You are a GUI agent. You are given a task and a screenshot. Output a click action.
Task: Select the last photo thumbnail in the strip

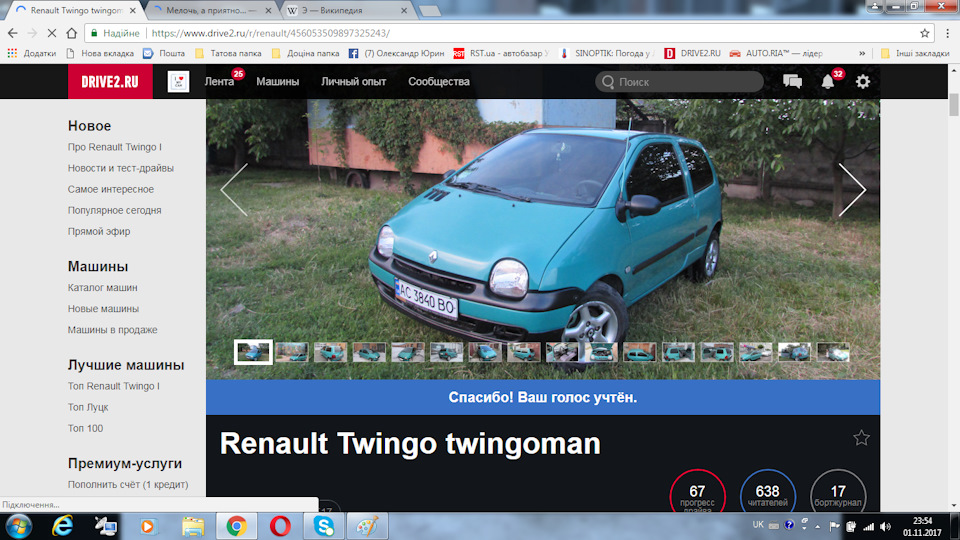833,352
